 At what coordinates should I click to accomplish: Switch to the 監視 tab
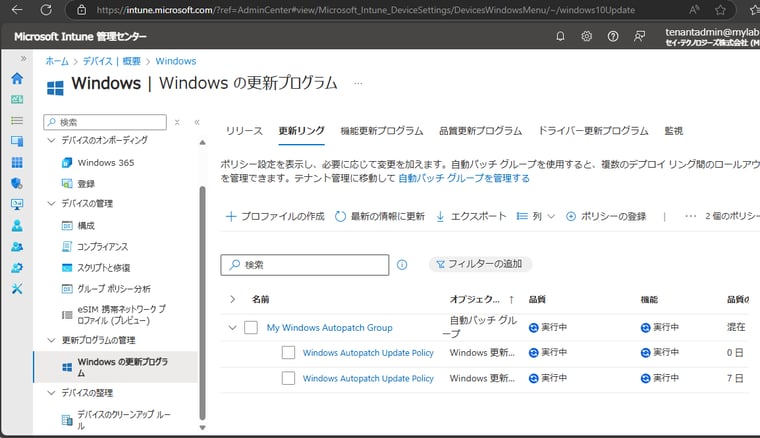coord(674,131)
